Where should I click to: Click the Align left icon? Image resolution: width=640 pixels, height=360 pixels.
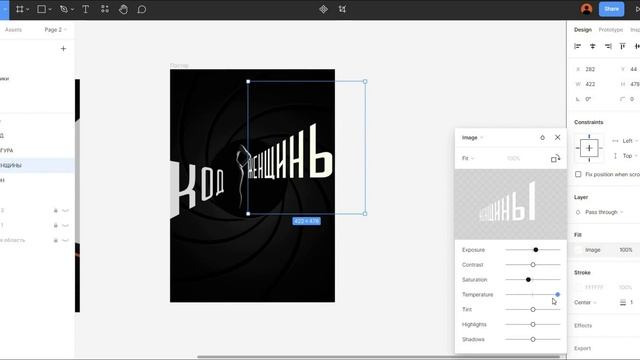578,46
